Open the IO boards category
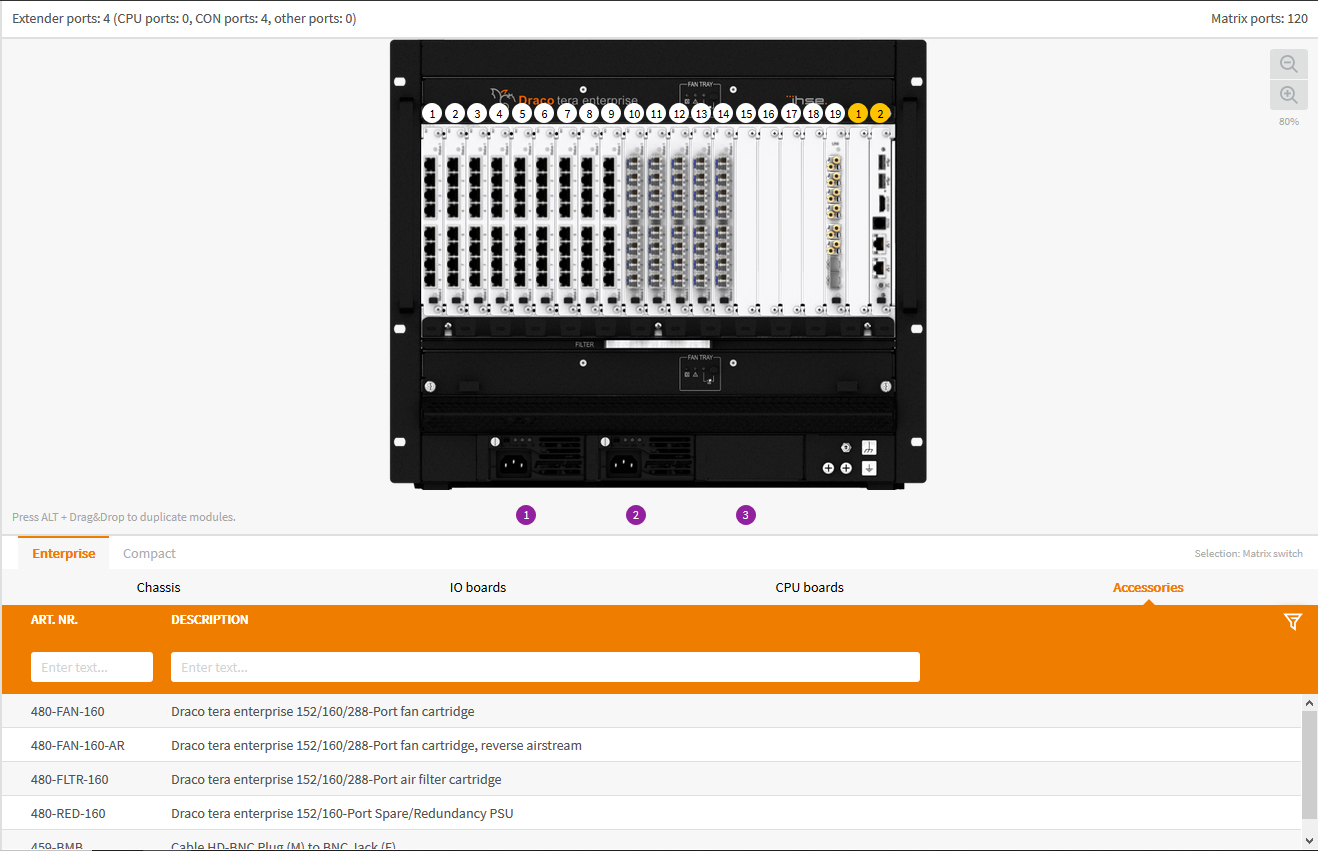Screen dimensions: 1318x851 [478, 587]
